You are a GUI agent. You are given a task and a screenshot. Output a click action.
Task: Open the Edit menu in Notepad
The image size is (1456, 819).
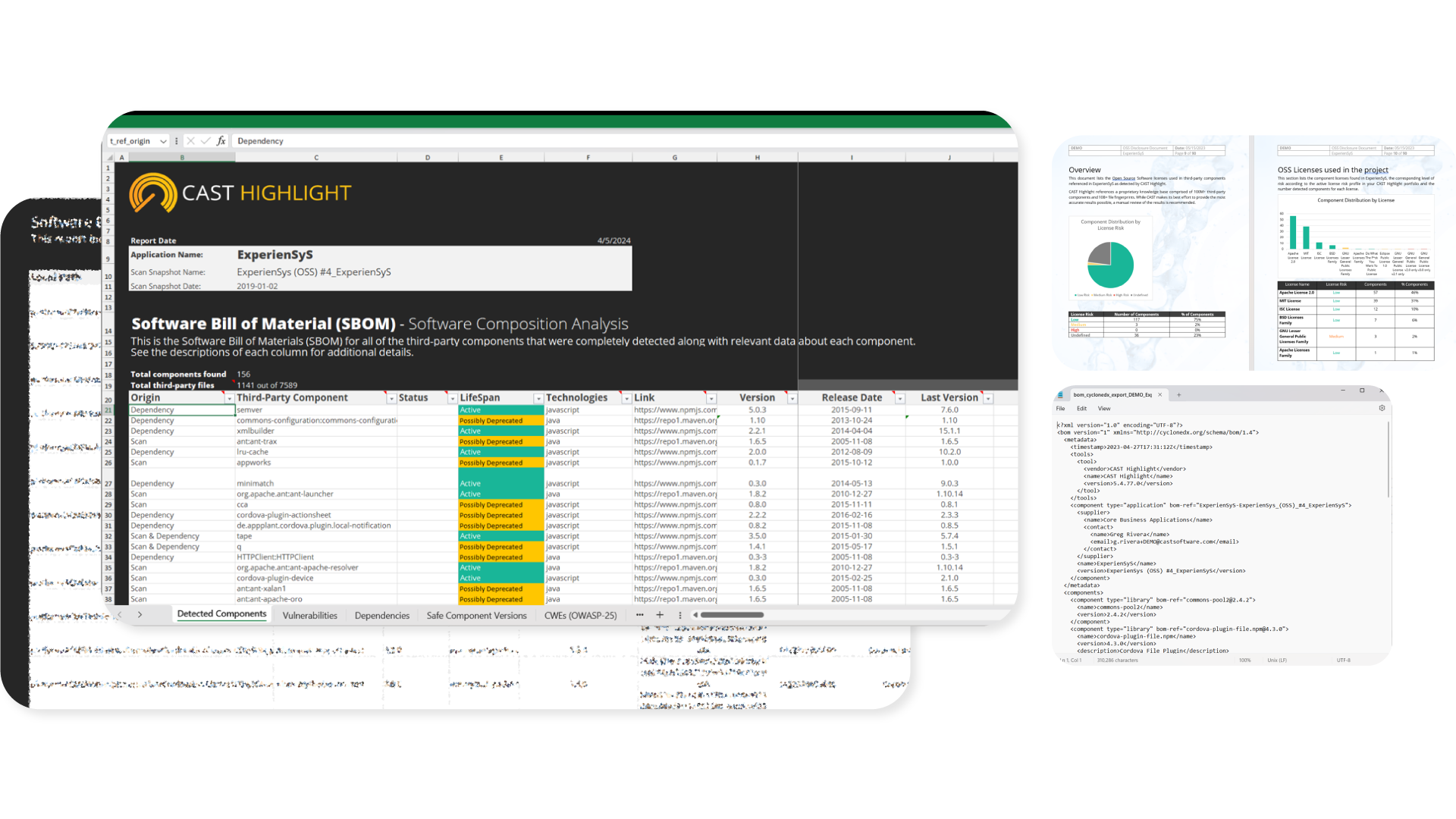click(x=1081, y=409)
